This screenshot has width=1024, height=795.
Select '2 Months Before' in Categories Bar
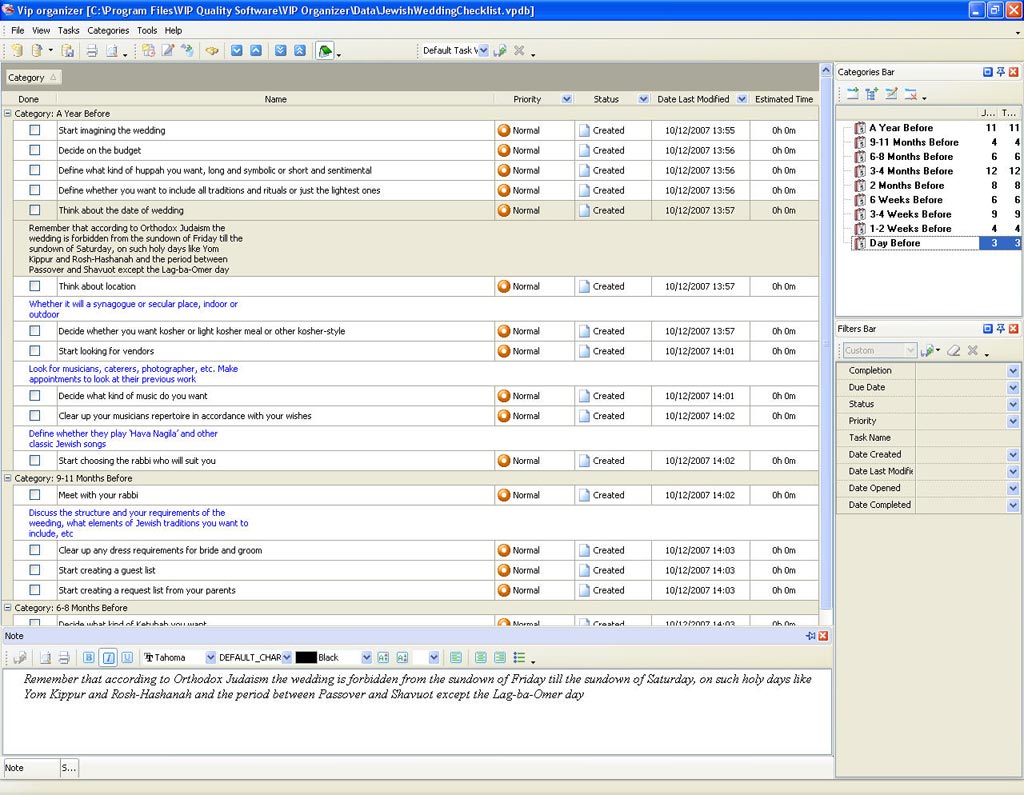[906, 185]
